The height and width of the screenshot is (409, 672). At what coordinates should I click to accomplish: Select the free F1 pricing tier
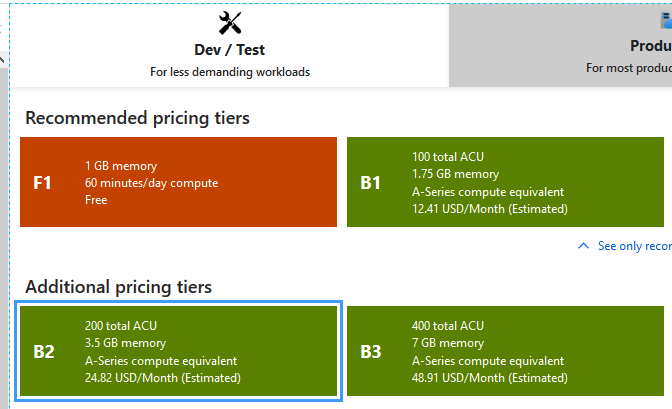(x=180, y=182)
